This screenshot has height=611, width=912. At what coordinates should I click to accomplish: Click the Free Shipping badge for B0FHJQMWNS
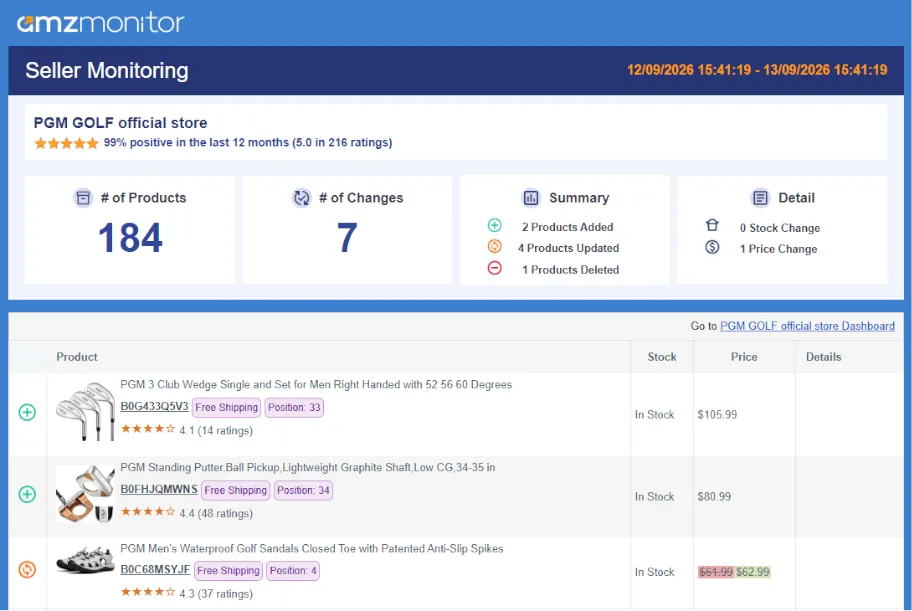coord(236,490)
